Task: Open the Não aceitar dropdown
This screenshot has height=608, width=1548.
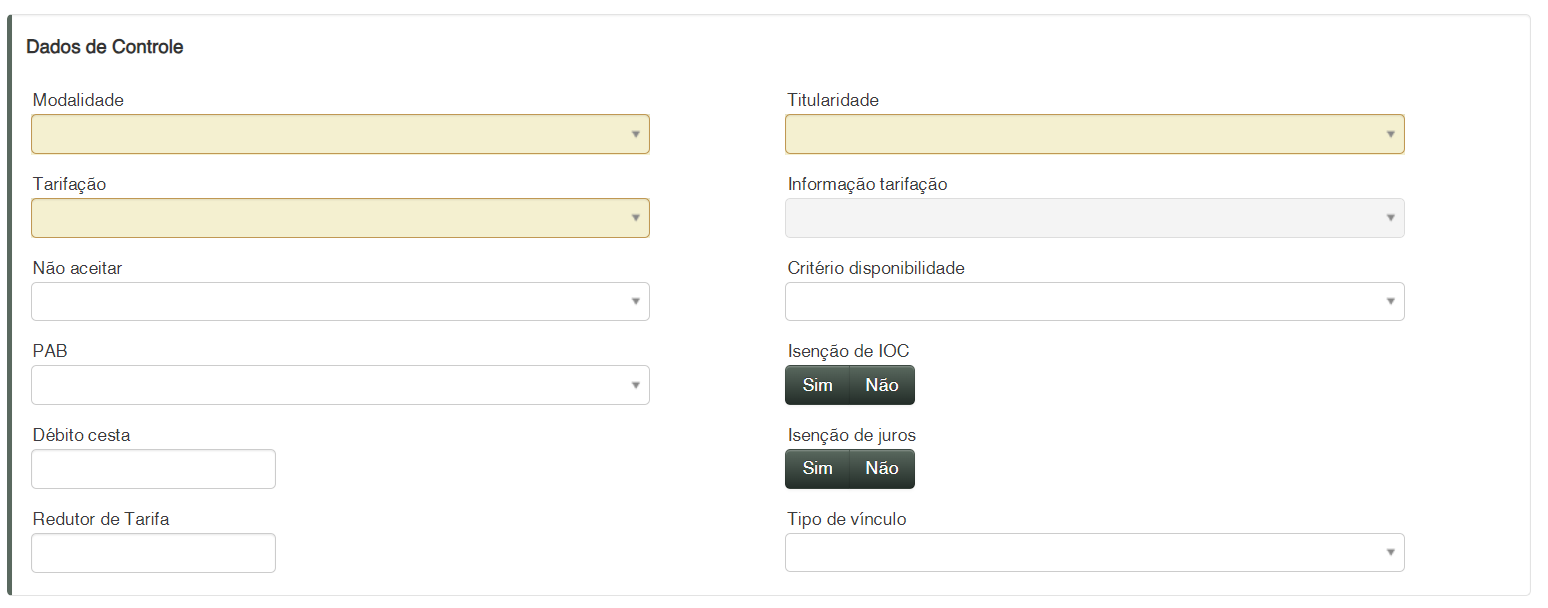Action: [340, 302]
